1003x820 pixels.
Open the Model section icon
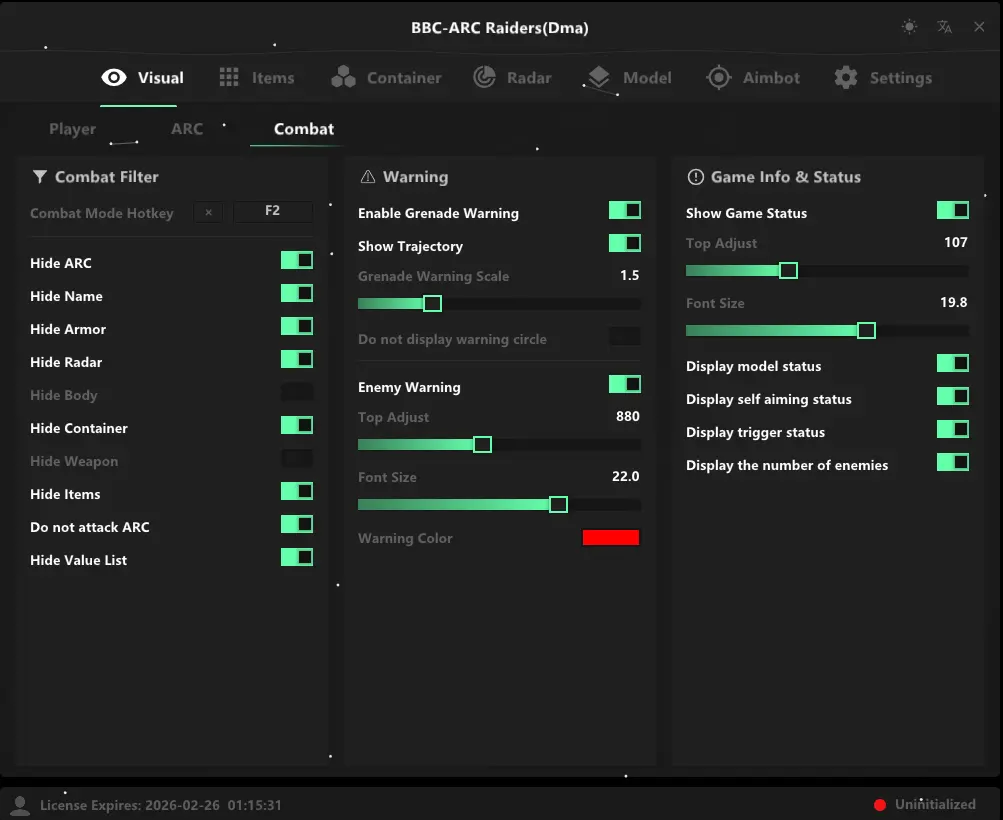tap(599, 77)
